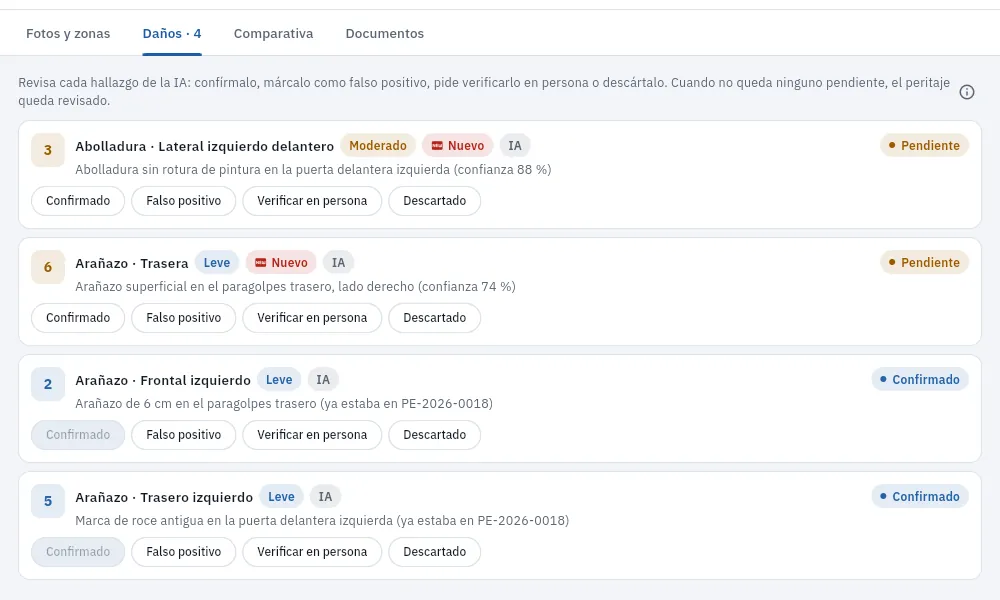Screen dimensions: 1000x600
Task: Select the title 'Arañazo · Frontal izquierdo'
Action: [163, 381]
